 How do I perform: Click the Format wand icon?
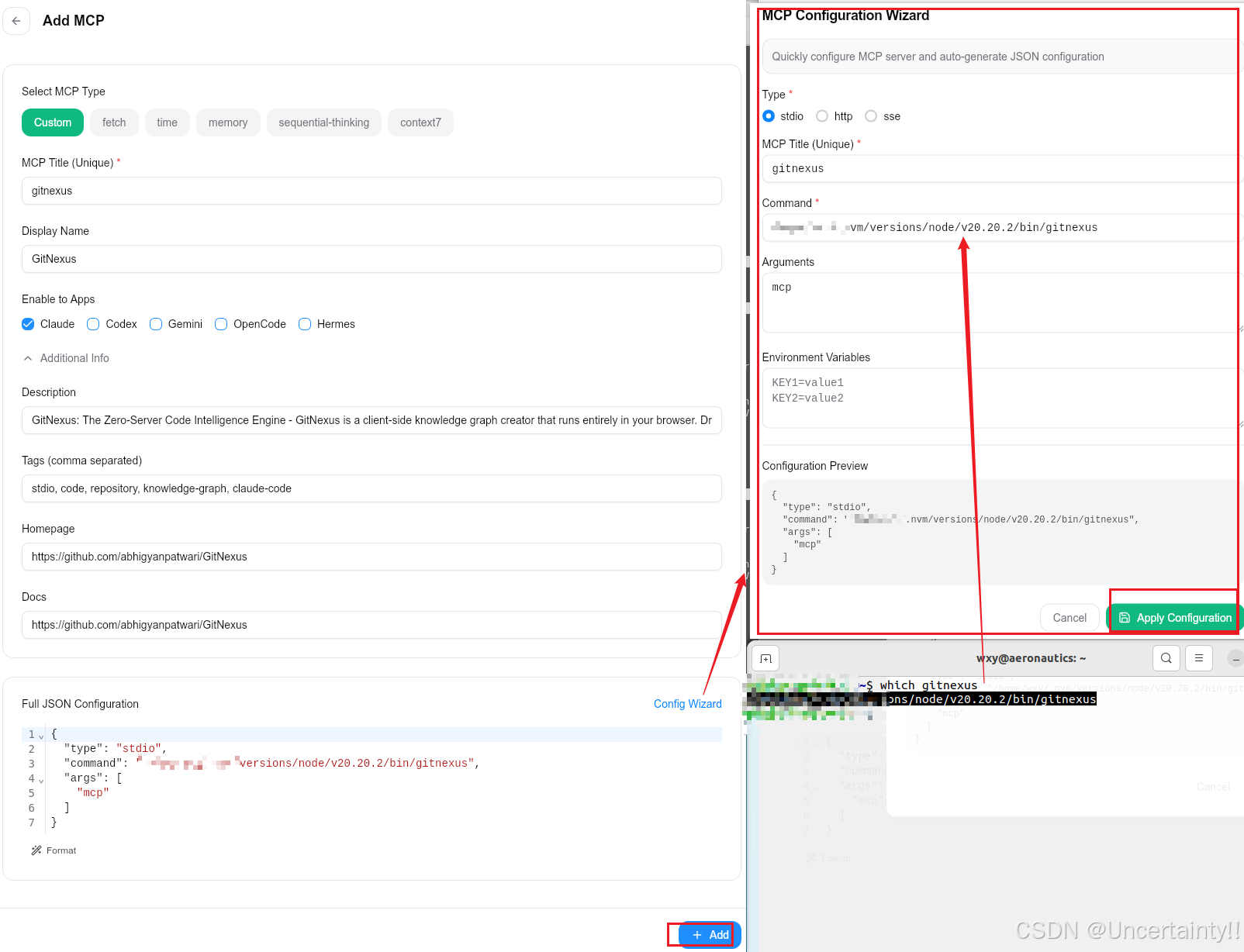36,850
